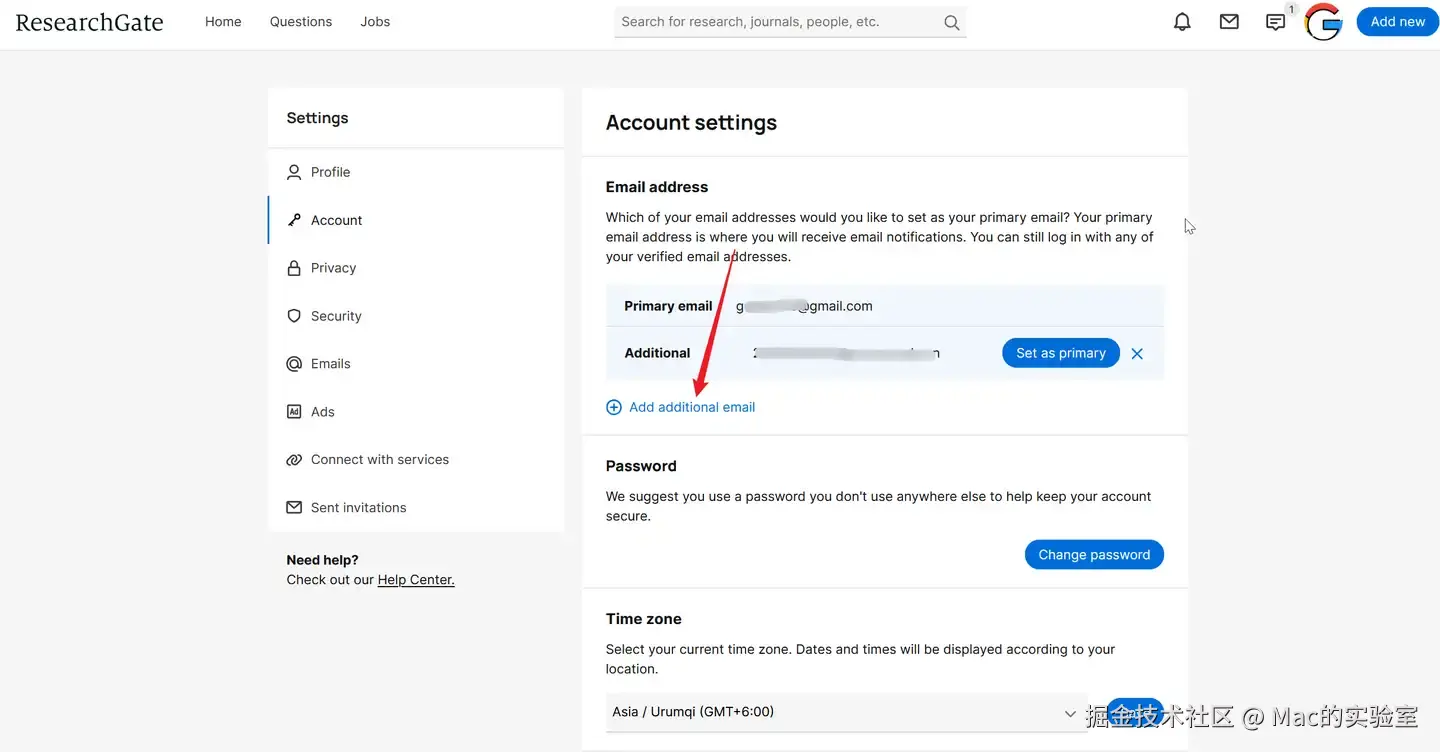Open Security settings section
The width and height of the screenshot is (1440, 752).
pos(336,316)
